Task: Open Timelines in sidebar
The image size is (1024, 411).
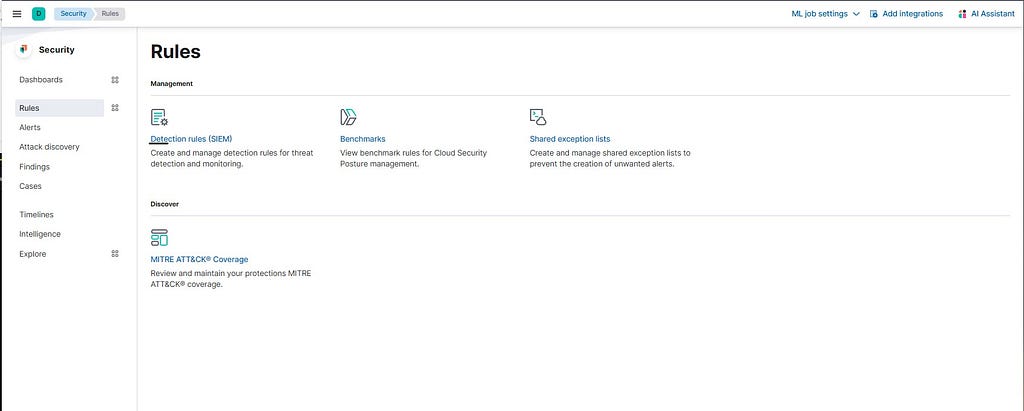Action: pos(37,214)
